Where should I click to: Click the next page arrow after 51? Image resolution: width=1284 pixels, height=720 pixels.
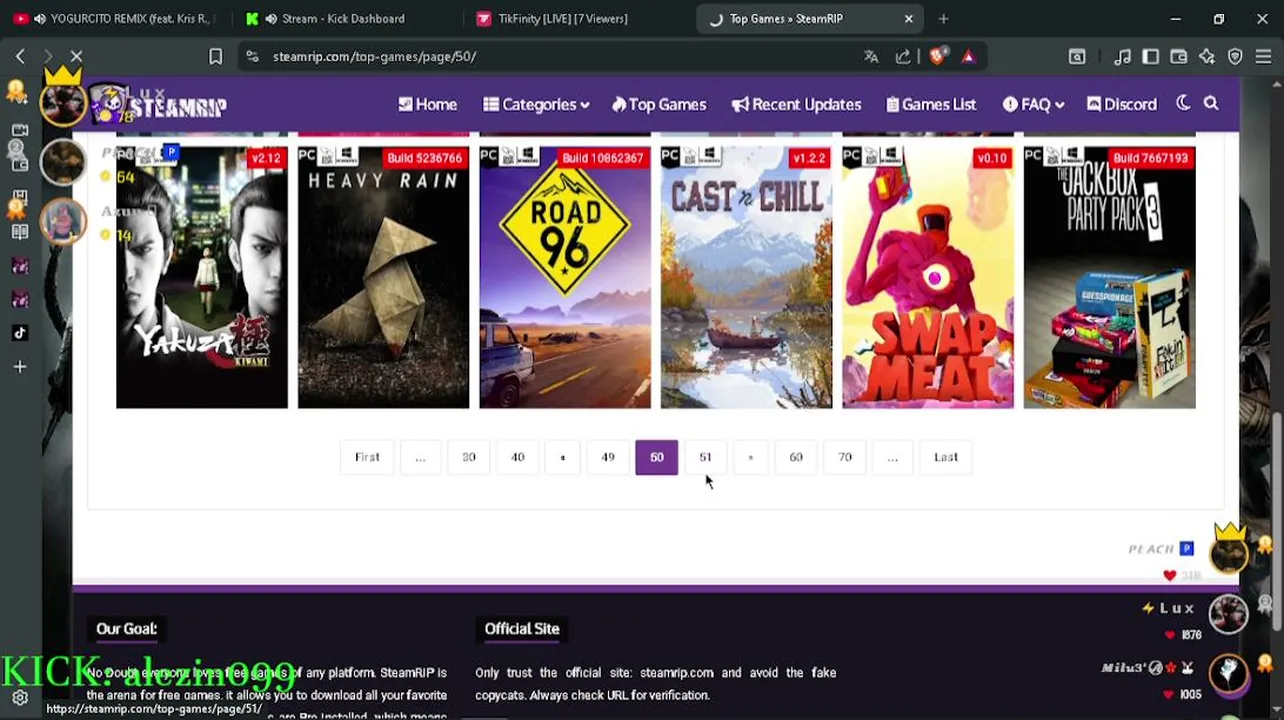click(x=751, y=457)
